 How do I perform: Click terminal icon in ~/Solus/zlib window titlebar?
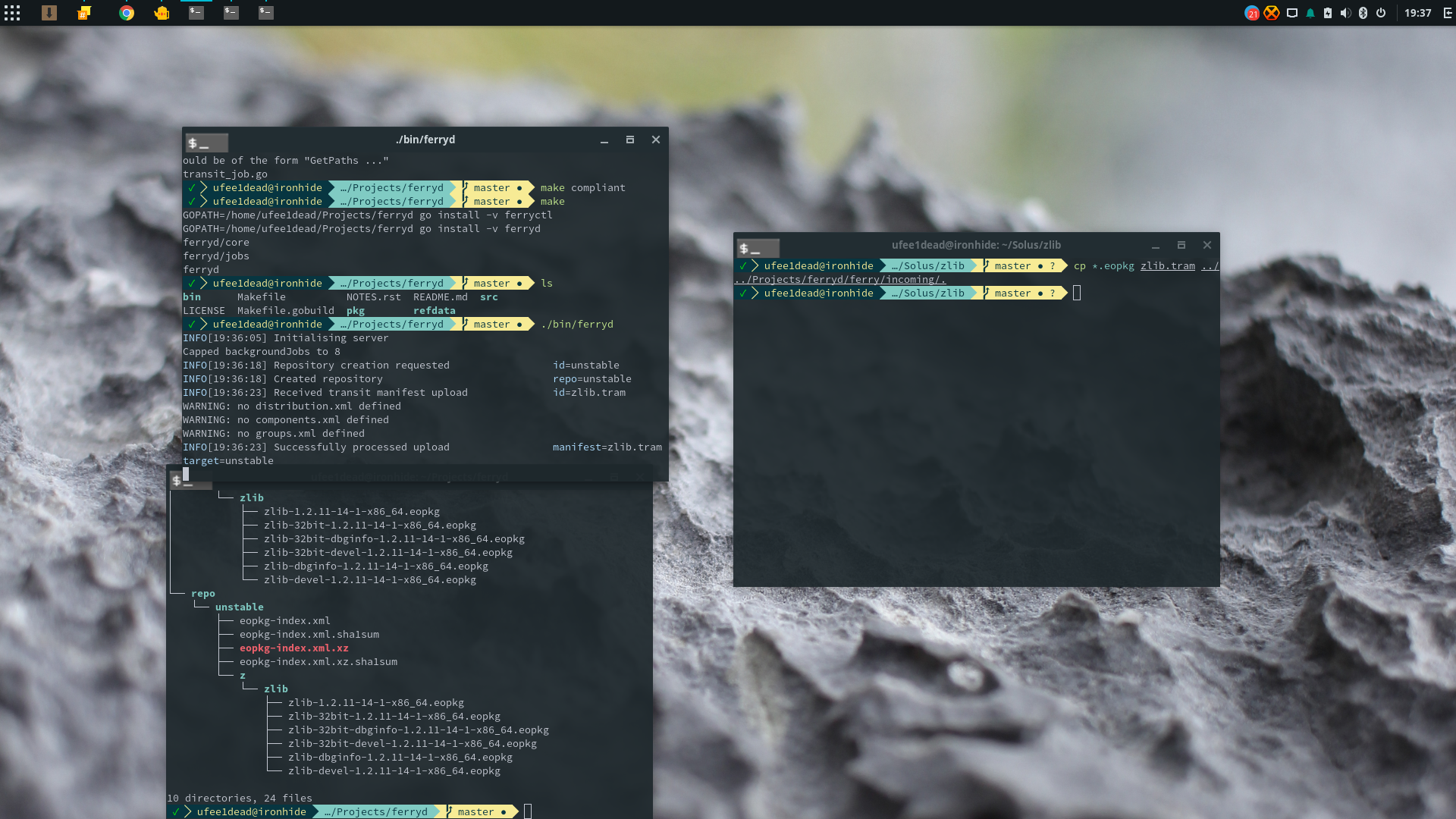[758, 248]
